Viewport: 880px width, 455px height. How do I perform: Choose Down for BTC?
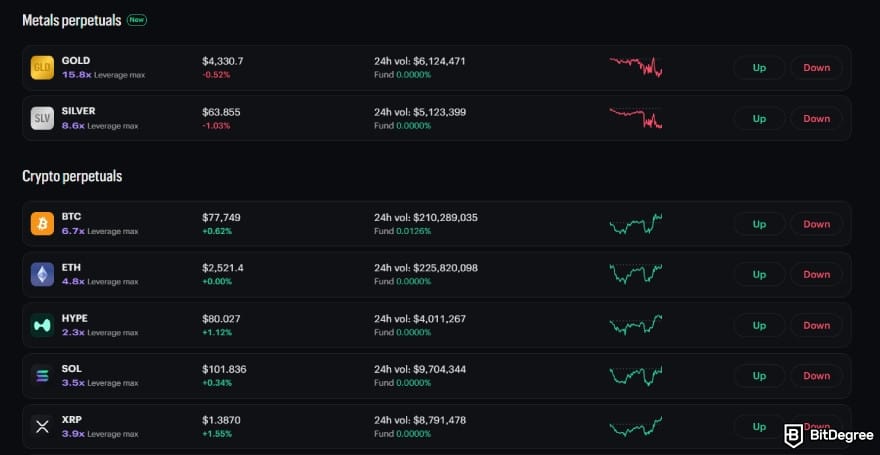(x=816, y=224)
